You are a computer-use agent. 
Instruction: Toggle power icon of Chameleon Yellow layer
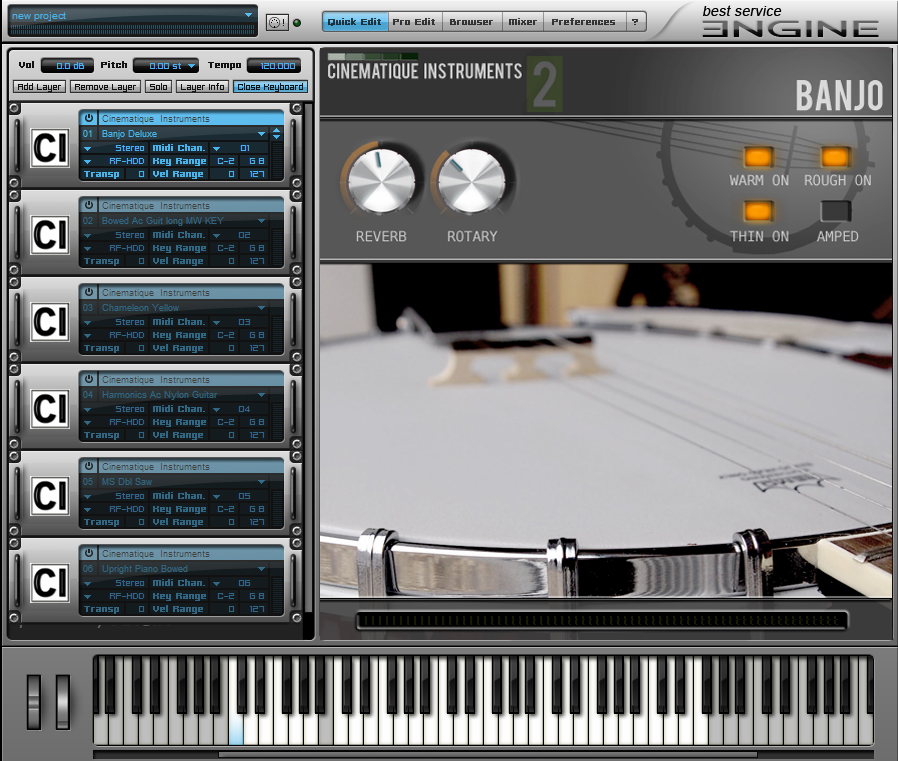[x=89, y=292]
